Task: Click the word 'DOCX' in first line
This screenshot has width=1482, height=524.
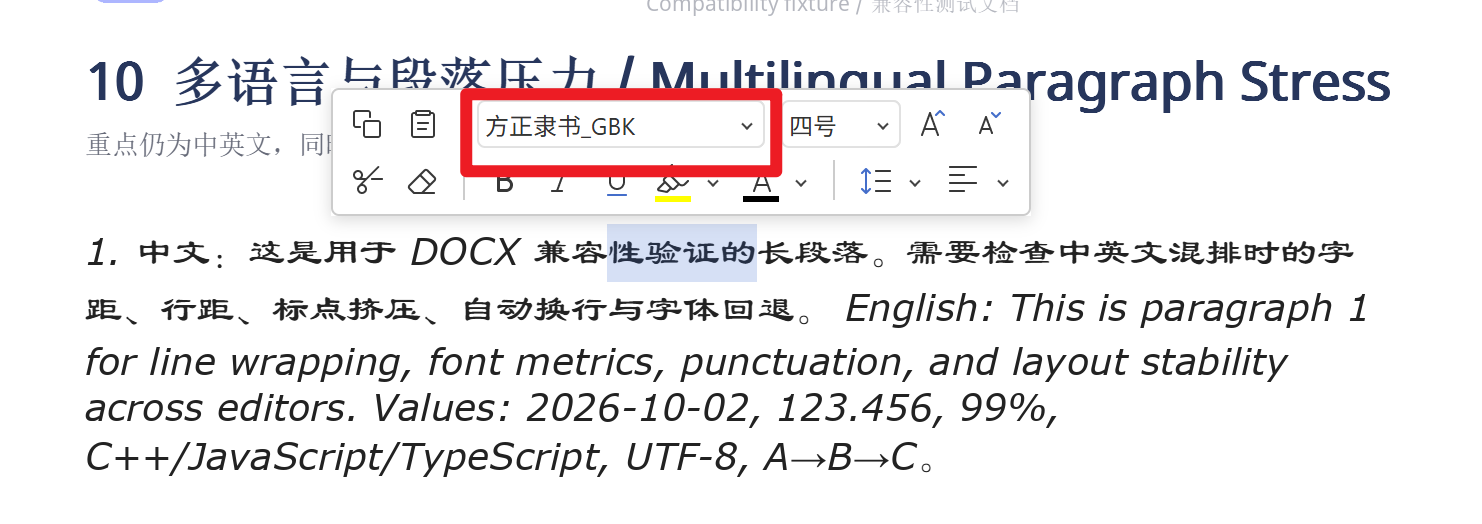Action: (x=464, y=254)
